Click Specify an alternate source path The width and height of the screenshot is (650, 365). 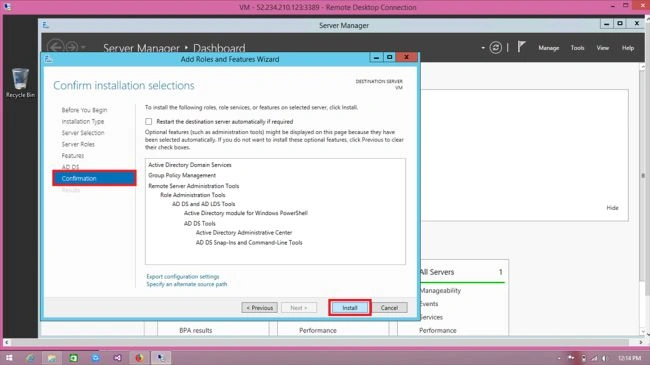[187, 284]
